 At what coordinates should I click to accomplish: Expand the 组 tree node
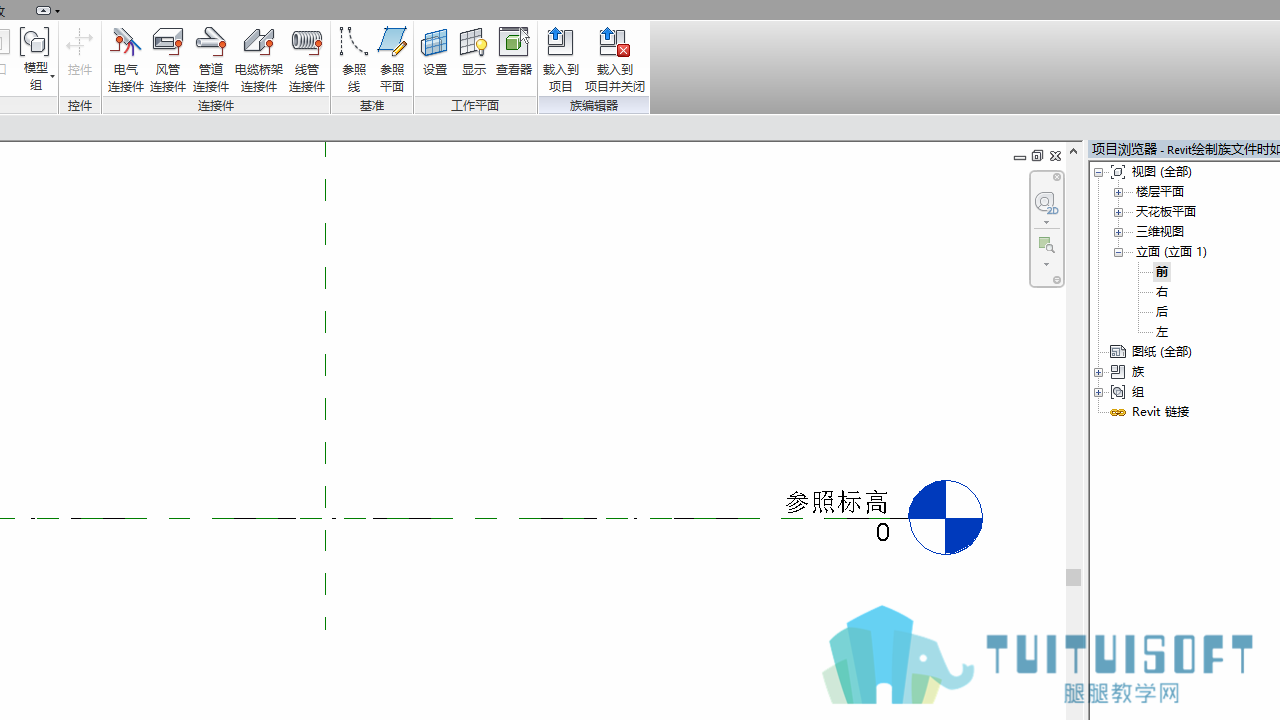coord(1098,392)
